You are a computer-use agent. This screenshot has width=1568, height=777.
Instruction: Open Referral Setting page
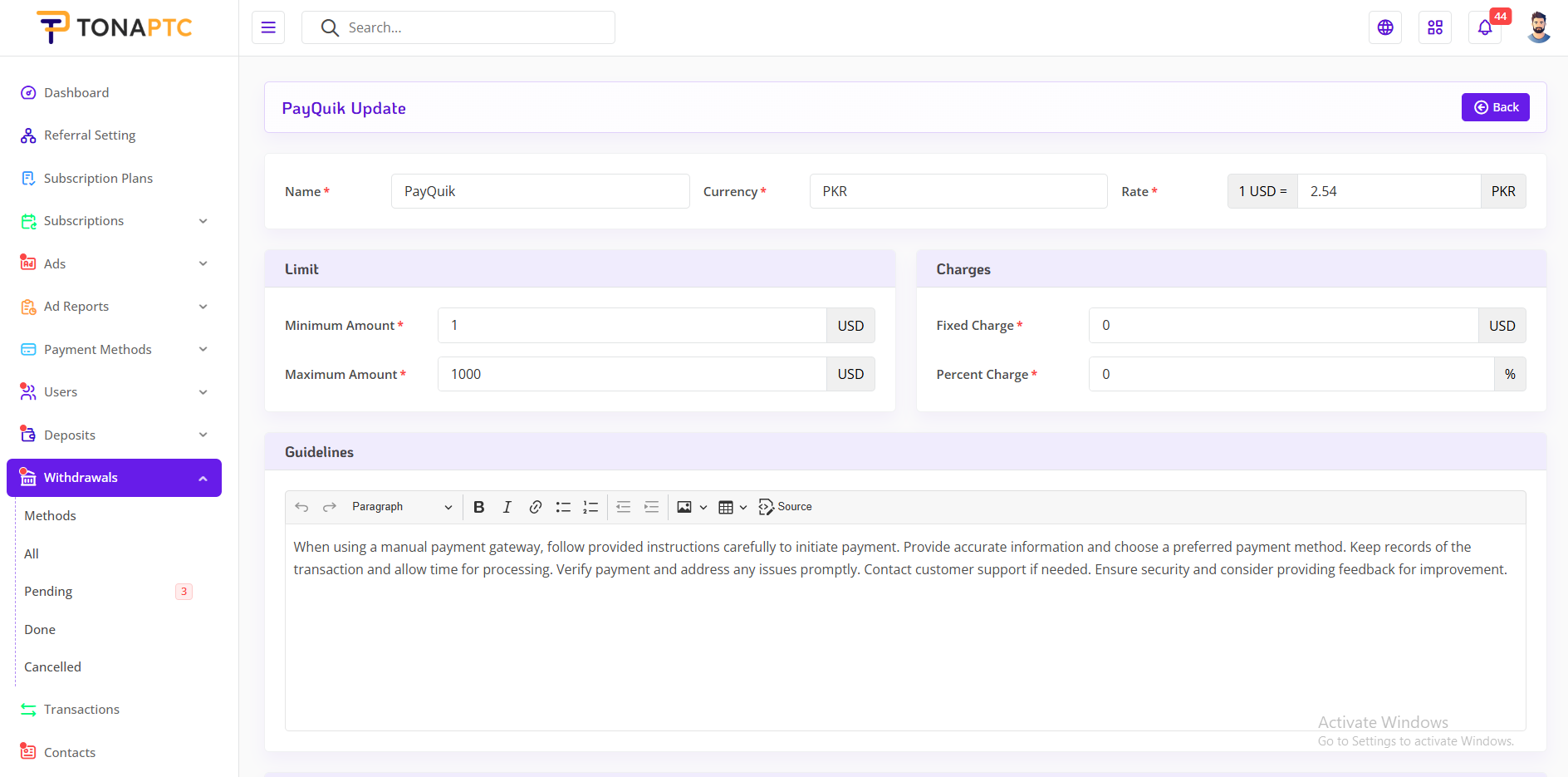pos(90,135)
